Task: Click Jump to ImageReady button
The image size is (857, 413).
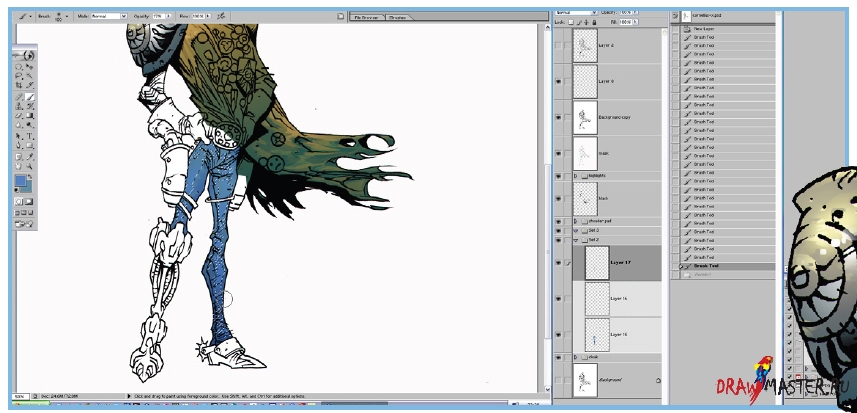Action: (24, 224)
